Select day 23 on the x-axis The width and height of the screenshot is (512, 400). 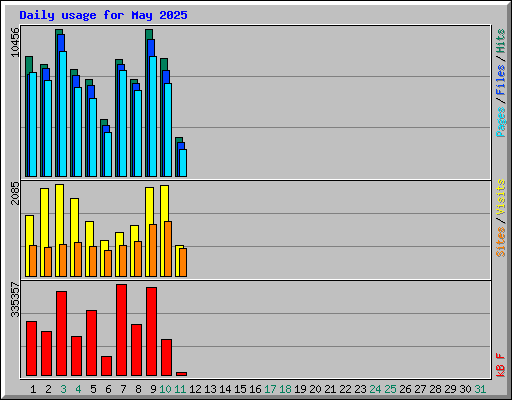coord(360,389)
